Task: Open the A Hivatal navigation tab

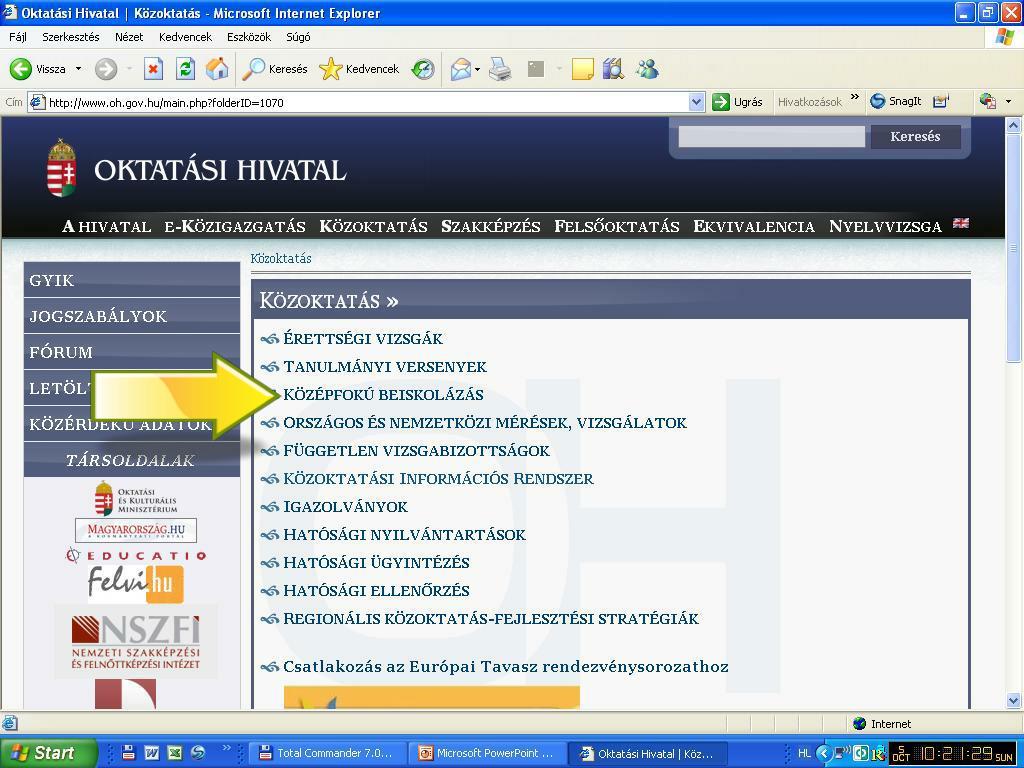Action: 106,227
